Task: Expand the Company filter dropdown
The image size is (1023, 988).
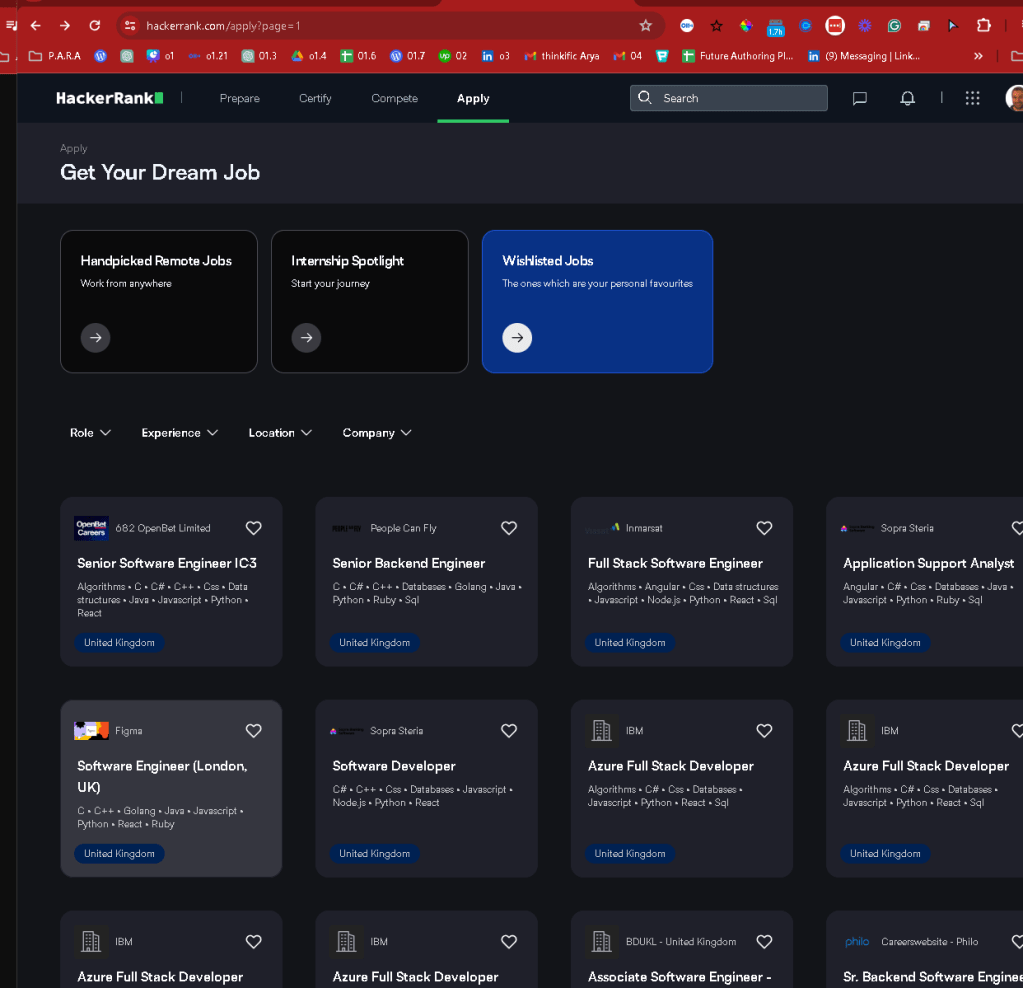Action: (x=376, y=433)
